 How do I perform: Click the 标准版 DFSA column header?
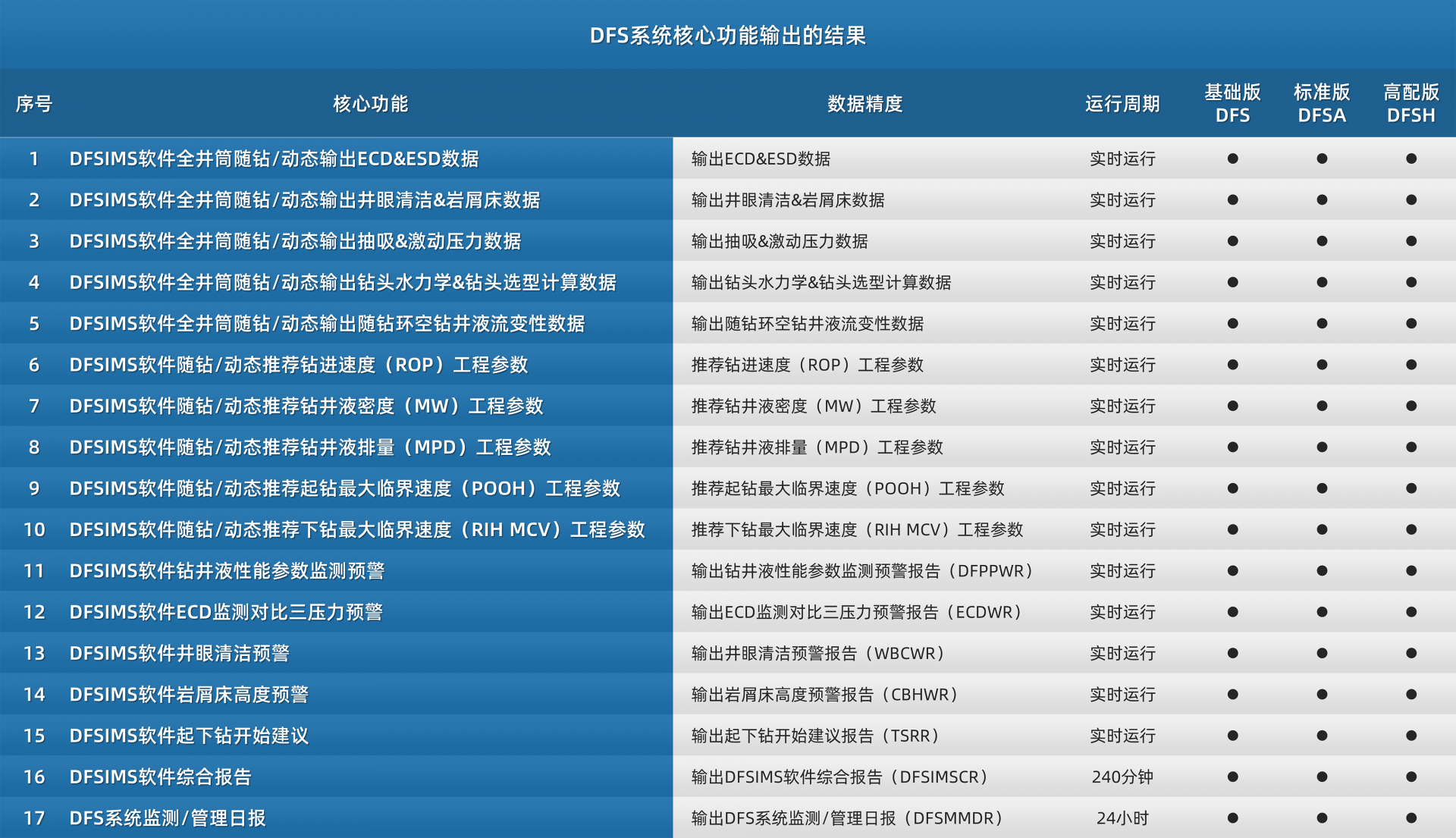coord(1322,104)
